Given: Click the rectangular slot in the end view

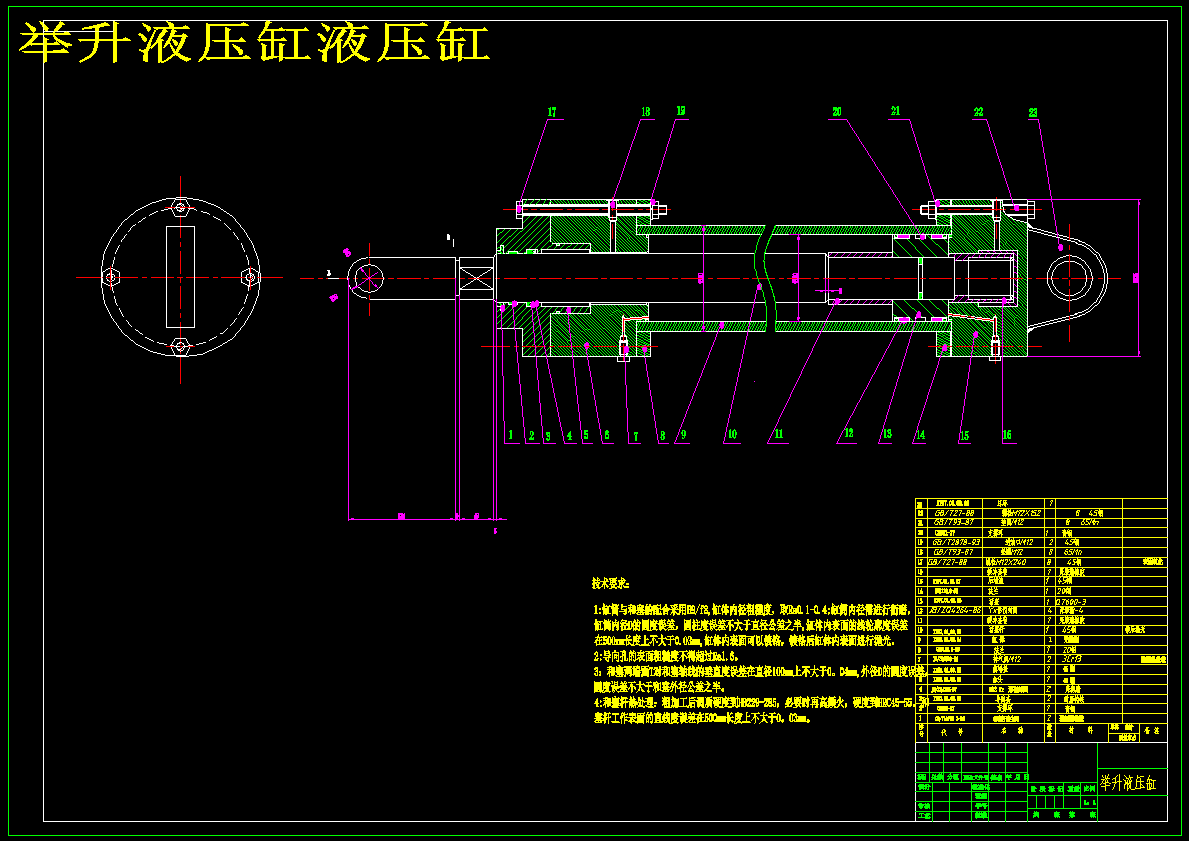Looking at the screenshot, I should click(180, 277).
